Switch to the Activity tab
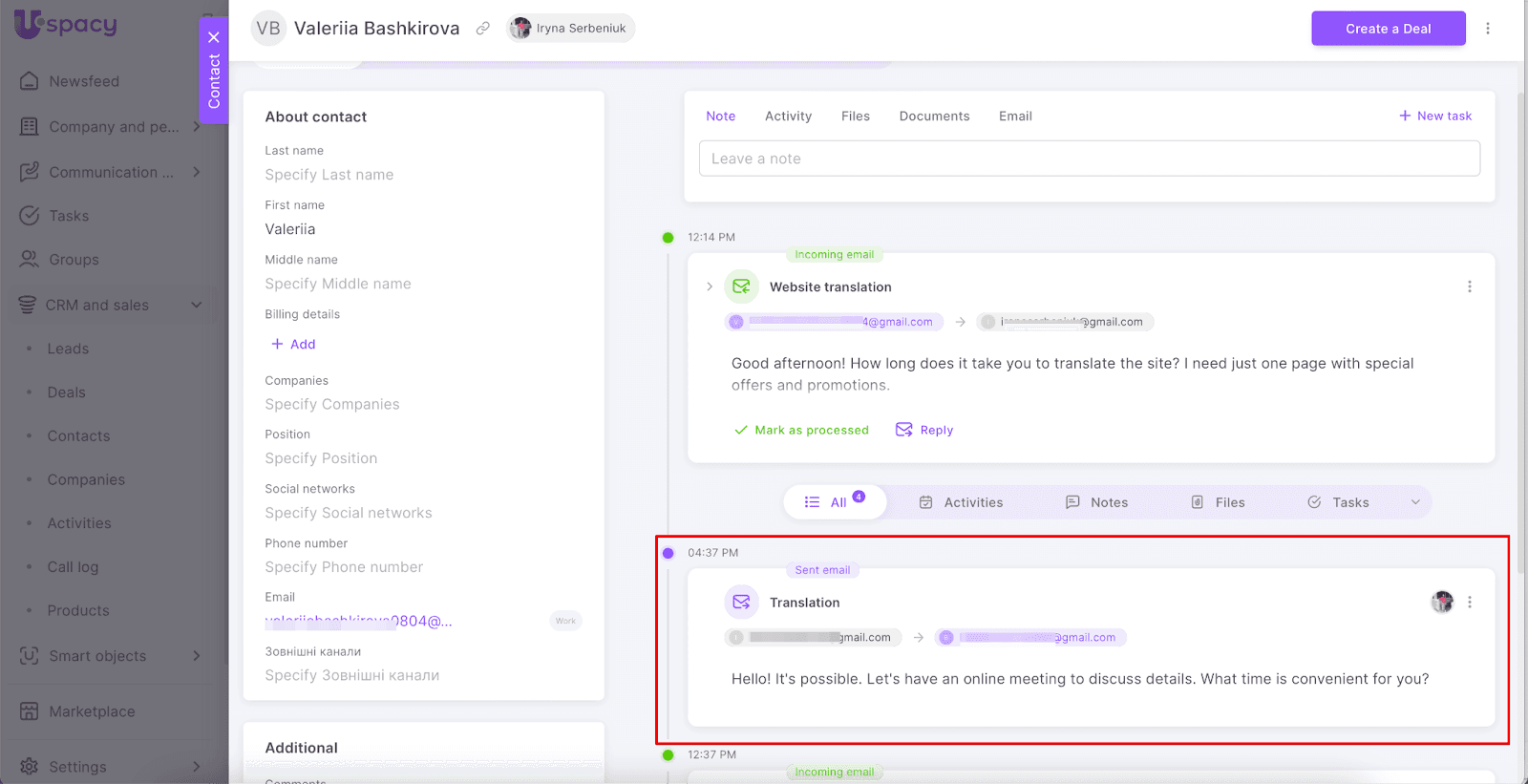This screenshot has height=784, width=1528. (788, 117)
